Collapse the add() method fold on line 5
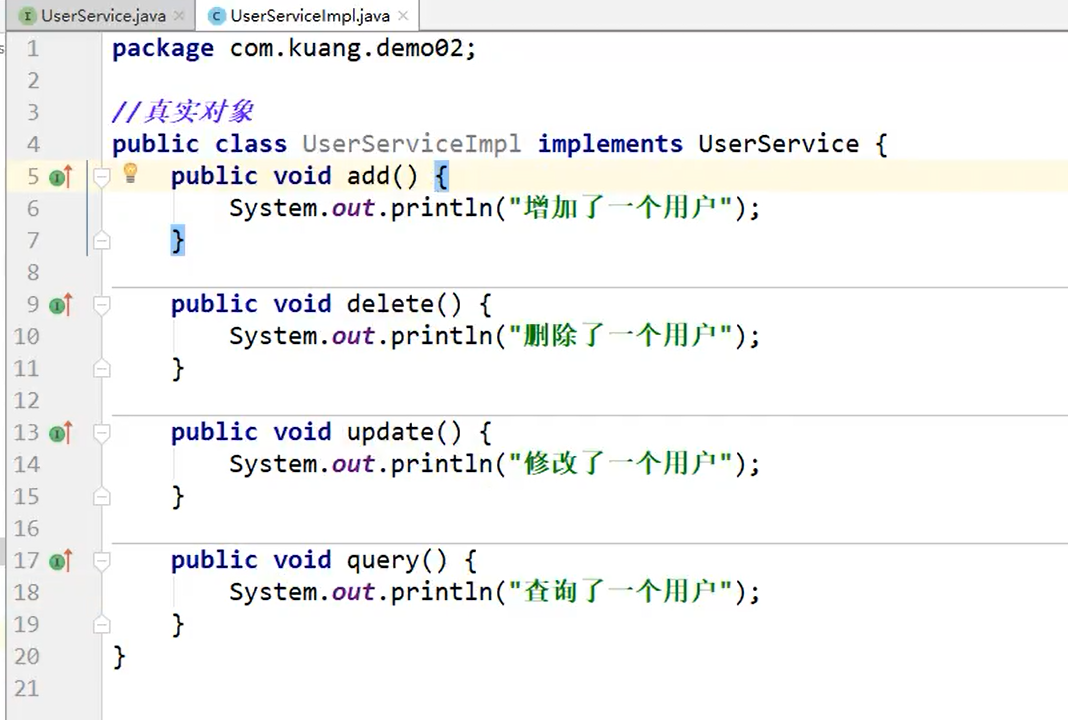The width and height of the screenshot is (1068, 720). pyautogui.click(x=101, y=177)
